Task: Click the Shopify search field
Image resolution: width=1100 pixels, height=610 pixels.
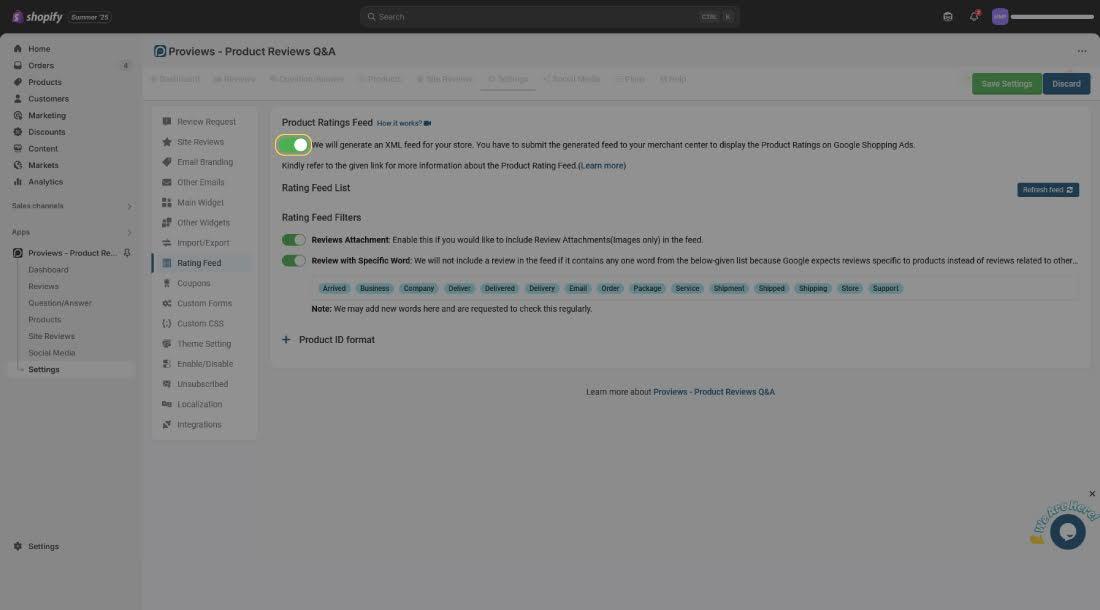Action: tap(549, 17)
